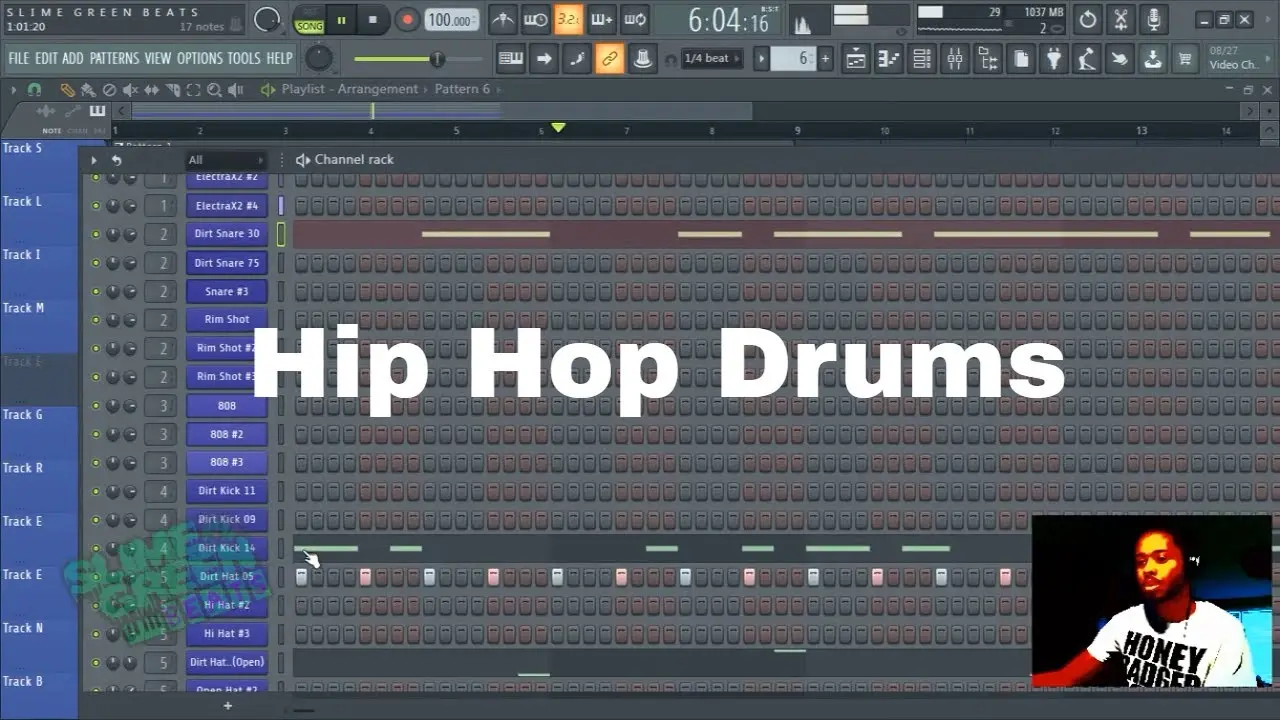Select the playlist paint brush tool
Viewport: 1280px width, 720px height.
point(88,89)
